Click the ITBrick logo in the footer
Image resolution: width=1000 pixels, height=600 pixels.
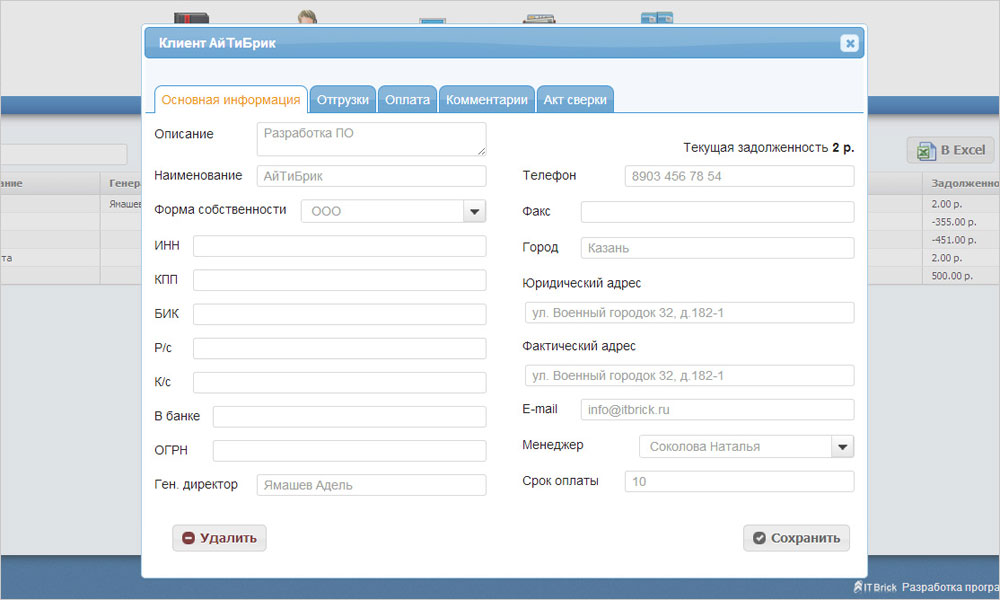click(x=875, y=587)
